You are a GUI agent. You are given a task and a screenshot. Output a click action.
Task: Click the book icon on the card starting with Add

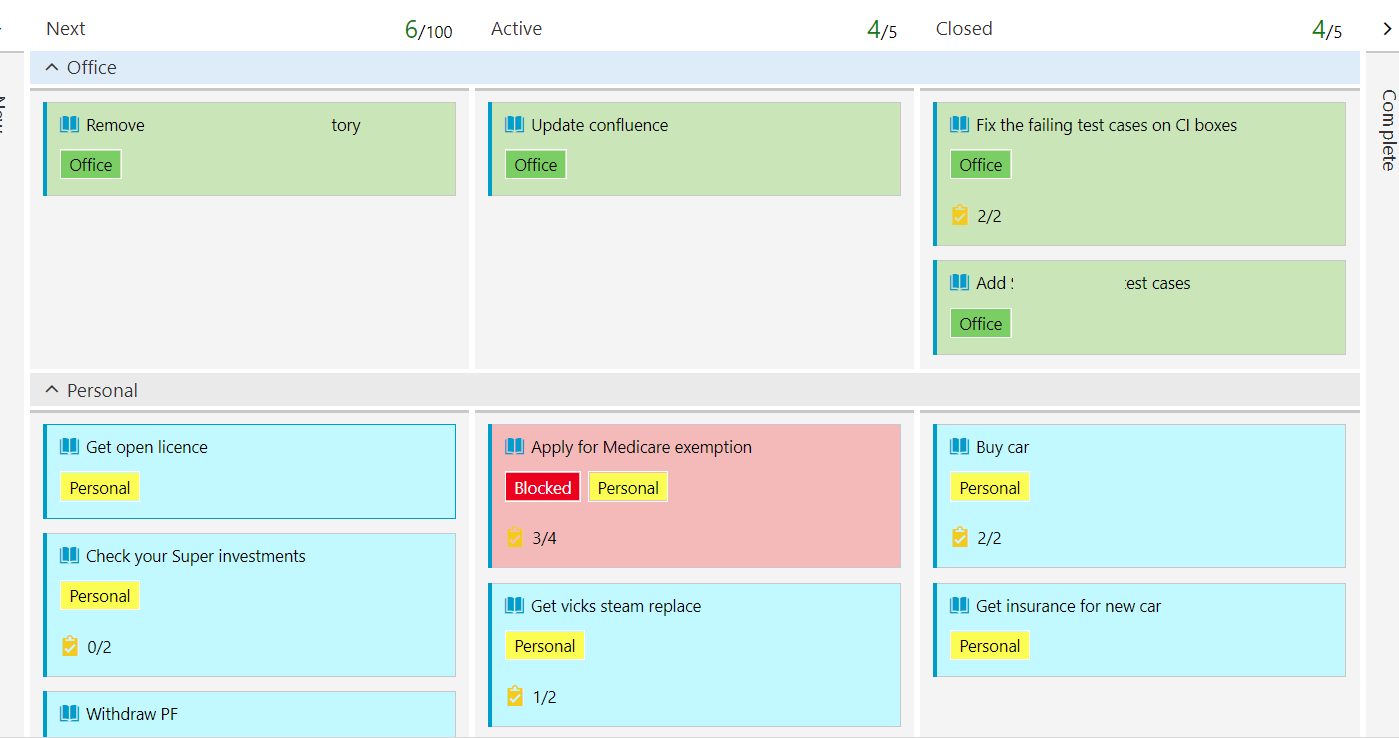point(959,283)
